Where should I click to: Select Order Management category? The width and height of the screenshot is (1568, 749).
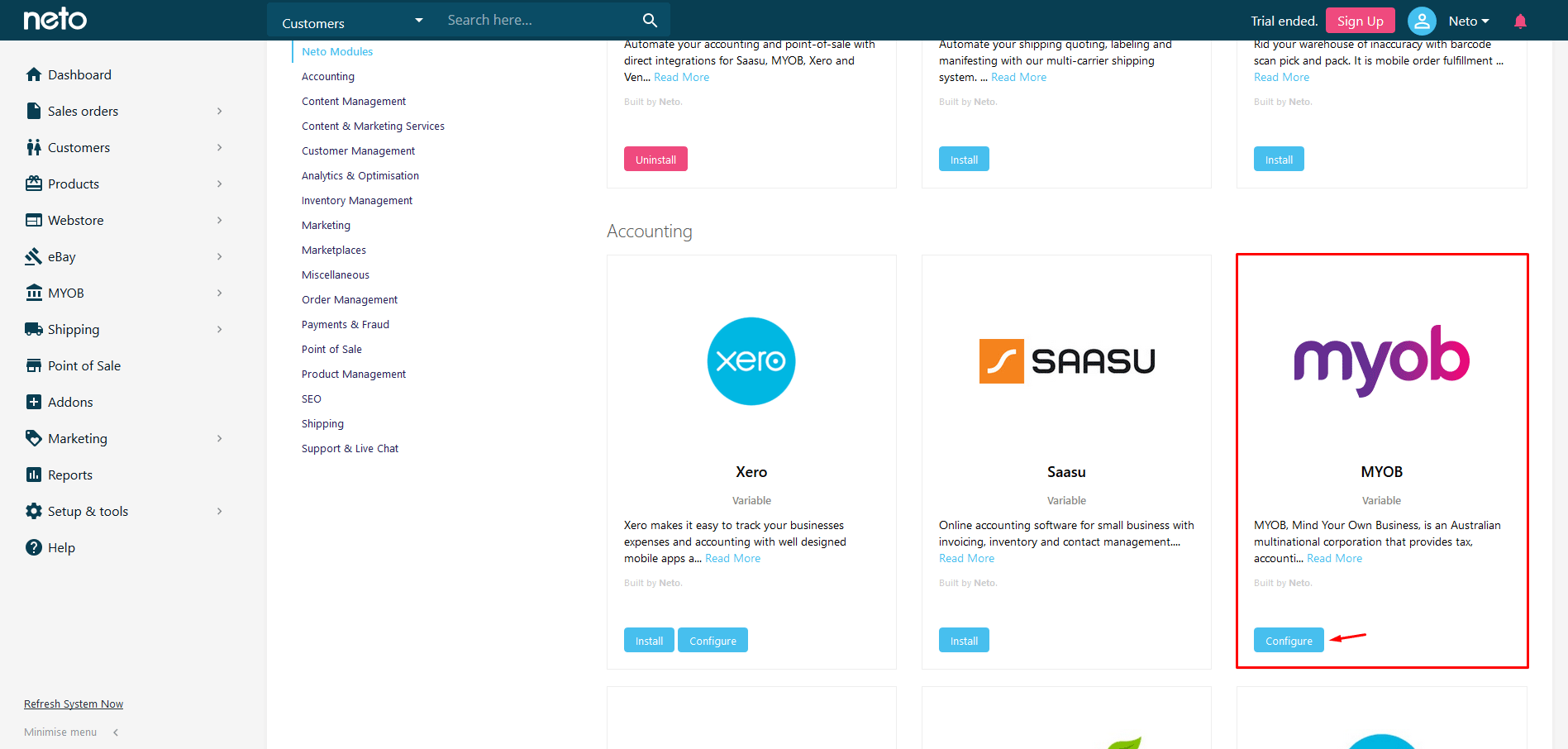coord(350,299)
